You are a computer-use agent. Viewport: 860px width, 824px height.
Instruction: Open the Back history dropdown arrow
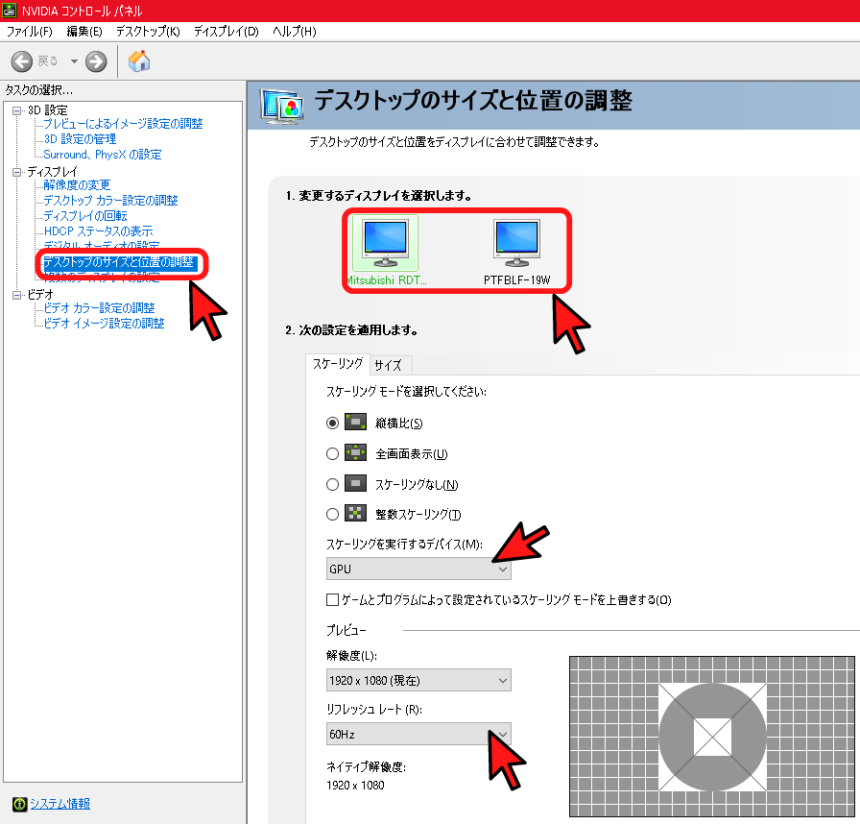click(x=74, y=61)
